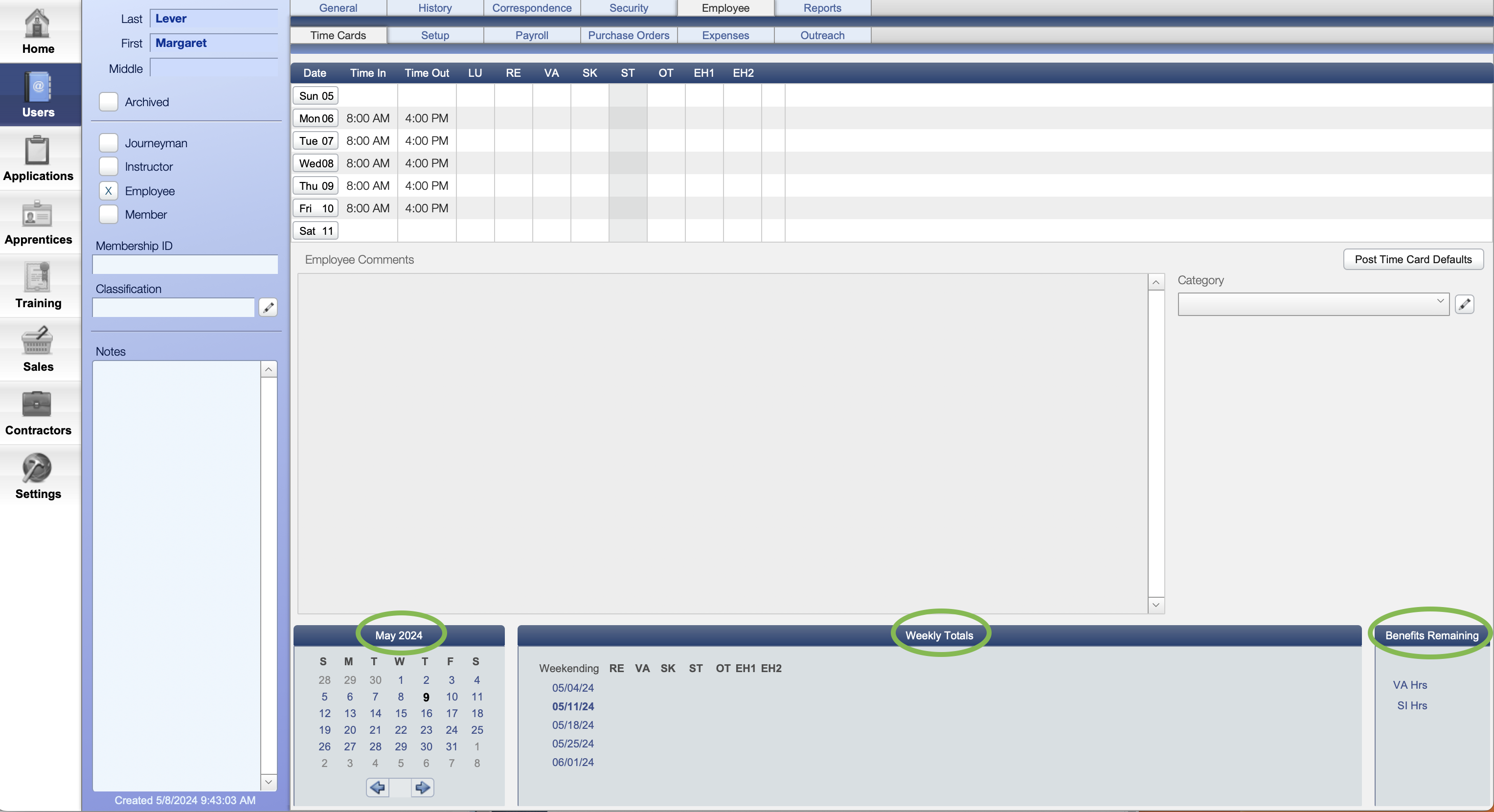Select the Tue 07 date button

click(316, 141)
